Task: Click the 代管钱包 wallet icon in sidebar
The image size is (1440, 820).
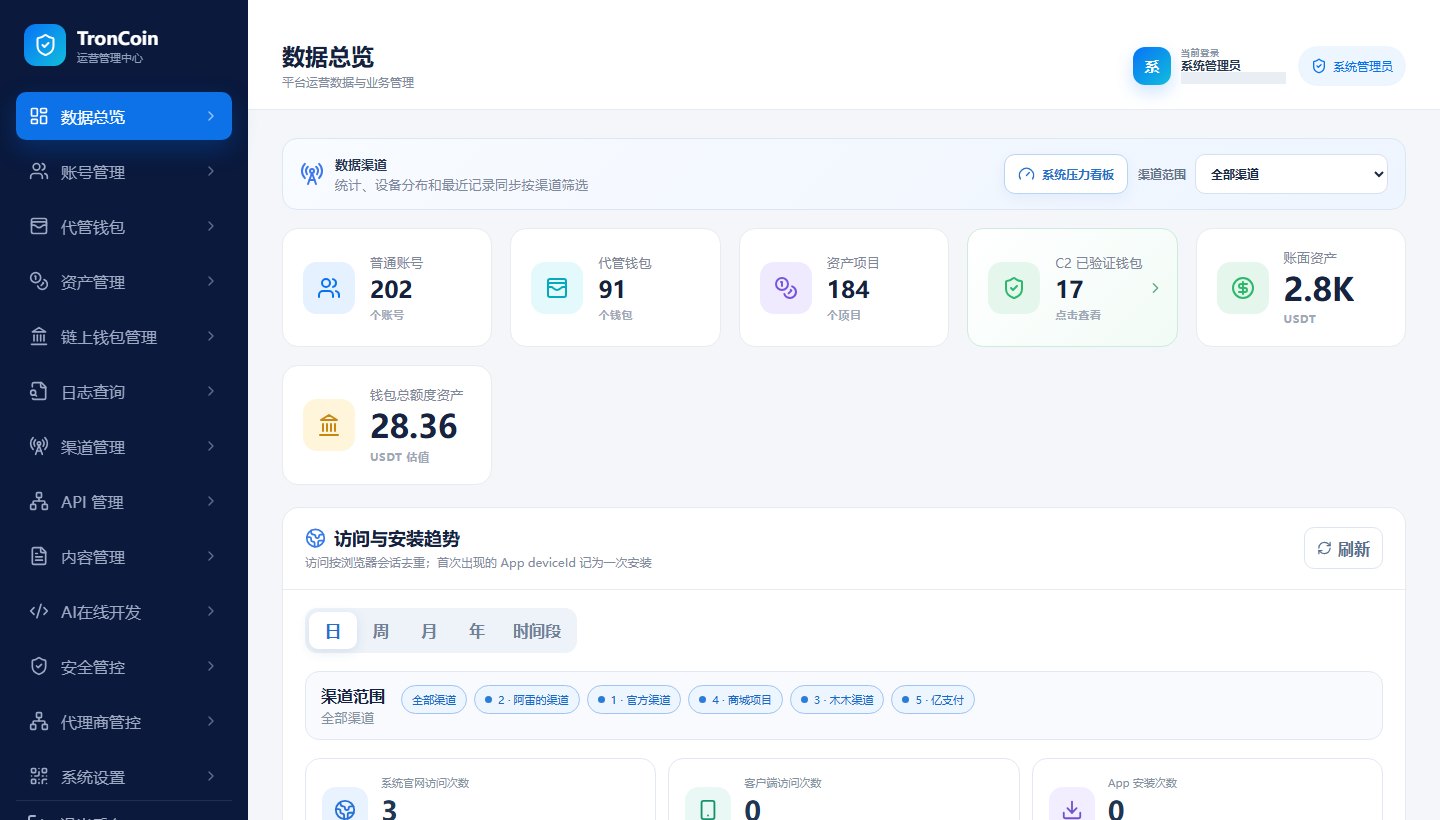Action: 39,226
